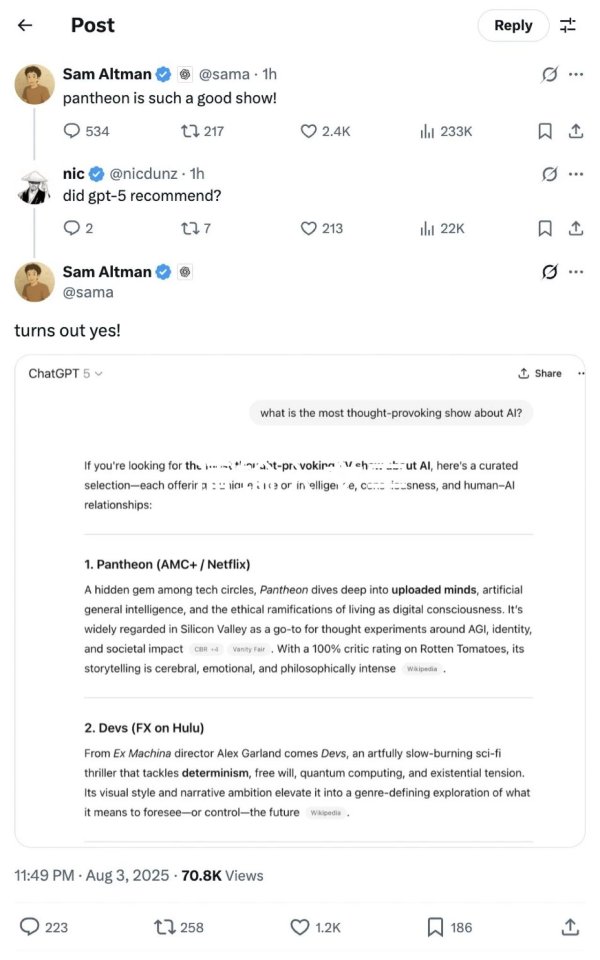Expand the ChatGPT 5 model dropdown
The image size is (600, 960).
[x=66, y=373]
